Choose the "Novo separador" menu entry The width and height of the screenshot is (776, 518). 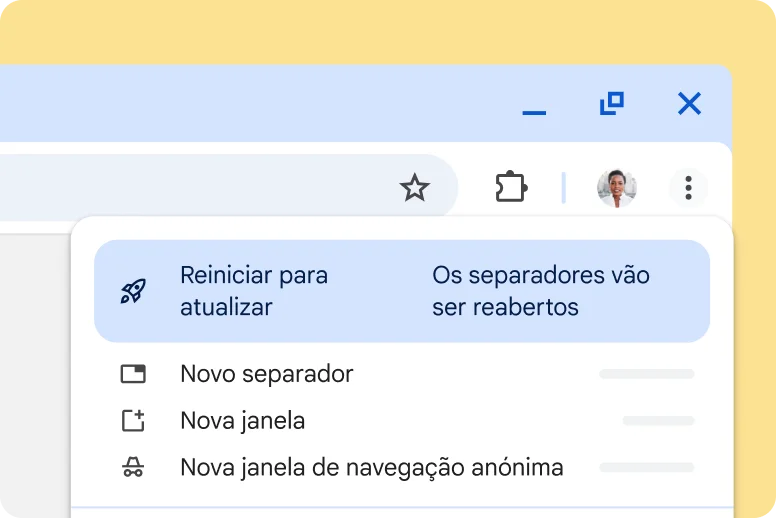pos(267,374)
